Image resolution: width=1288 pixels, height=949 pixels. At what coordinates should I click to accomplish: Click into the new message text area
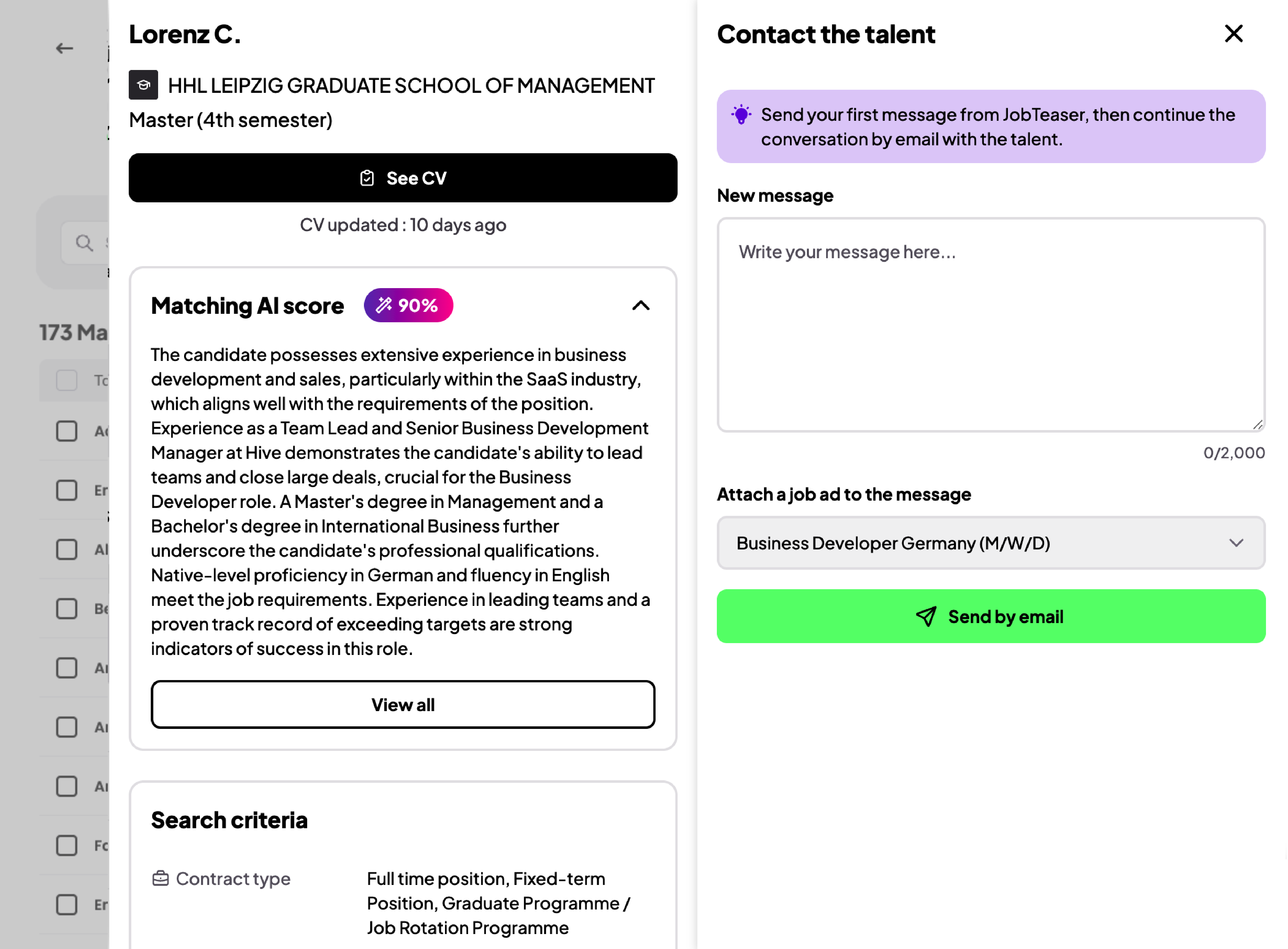click(990, 325)
